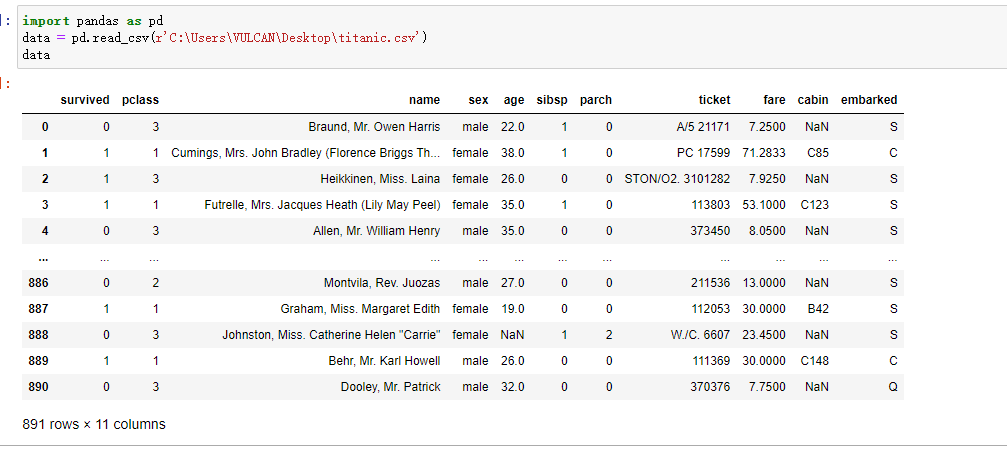This screenshot has height=450, width=1007.
Task: Click the 'import pandas as pd' code line
Action: pos(92,20)
